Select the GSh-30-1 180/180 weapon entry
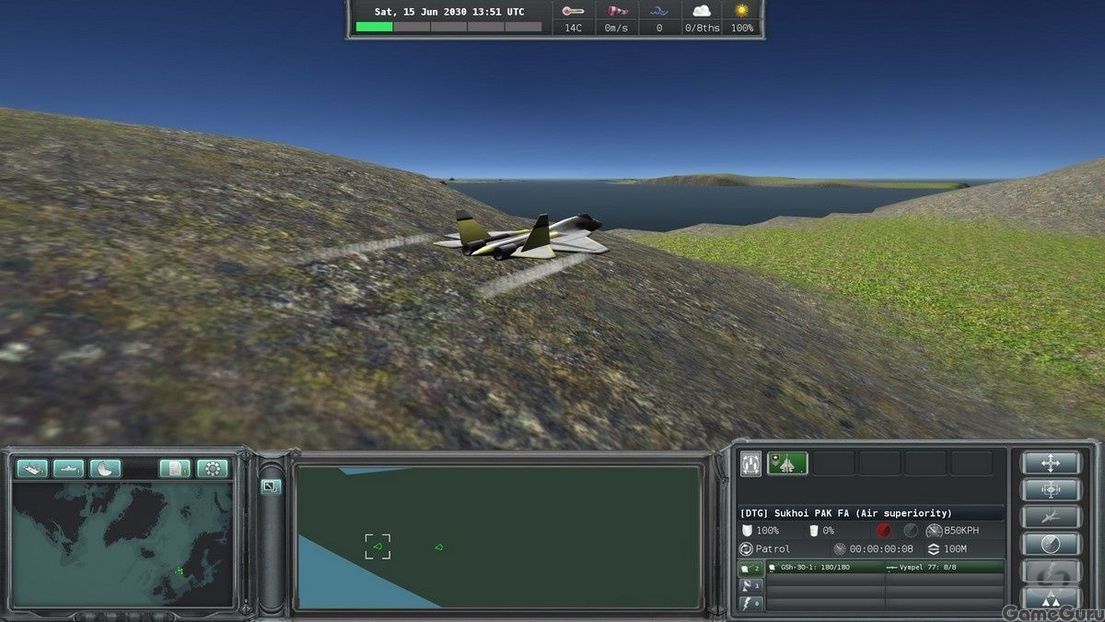The width and height of the screenshot is (1105, 622). point(825,567)
